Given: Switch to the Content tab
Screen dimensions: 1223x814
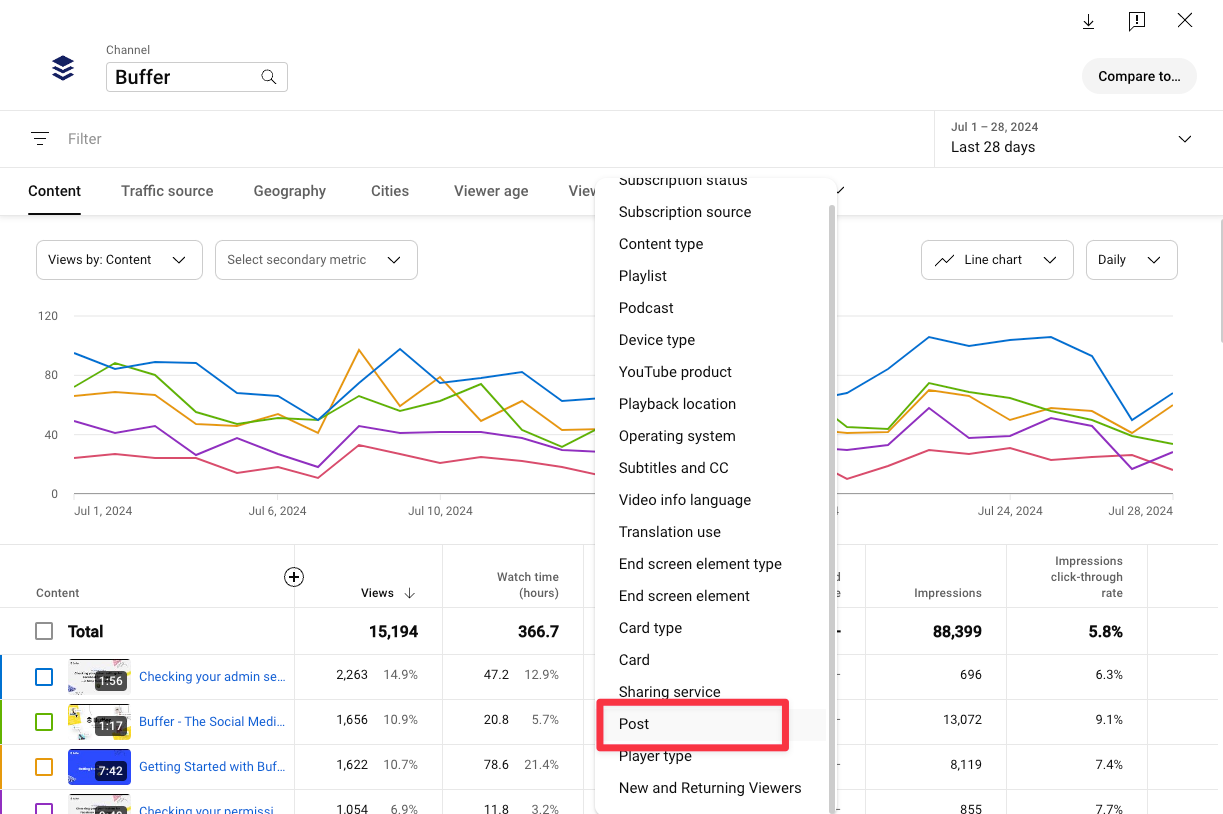Looking at the screenshot, I should pyautogui.click(x=54, y=191).
